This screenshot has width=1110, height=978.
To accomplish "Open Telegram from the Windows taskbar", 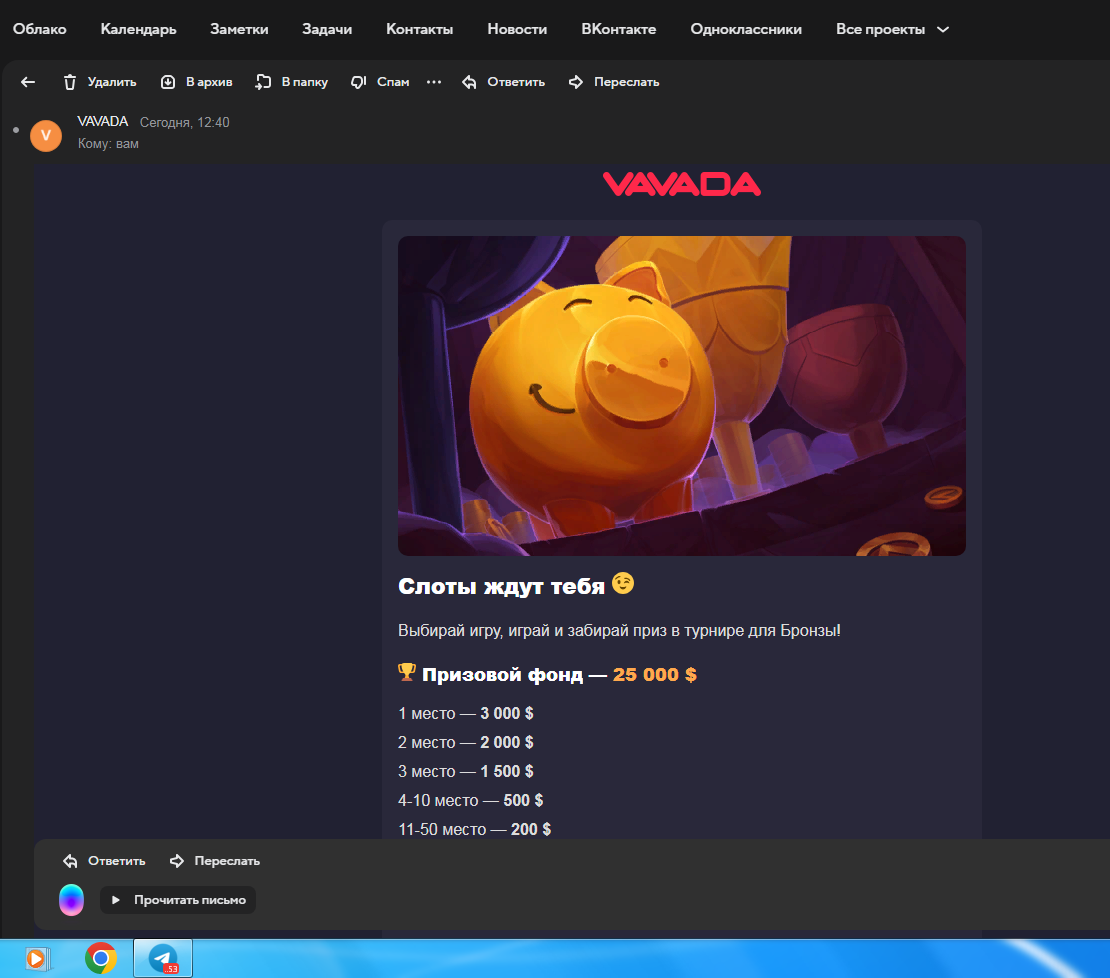I will point(163,958).
